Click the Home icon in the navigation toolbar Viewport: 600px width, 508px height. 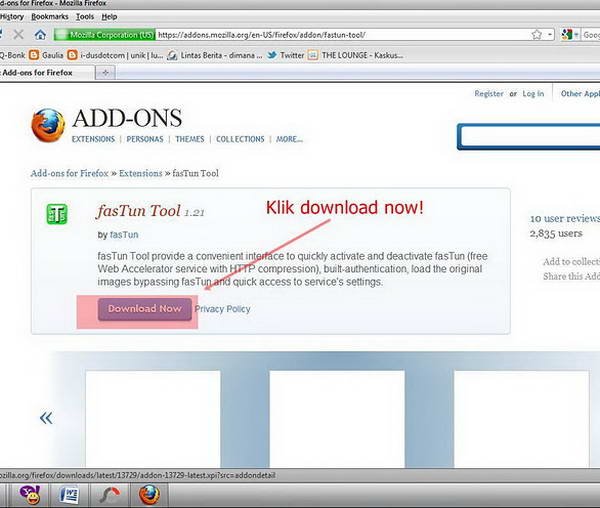point(40,34)
